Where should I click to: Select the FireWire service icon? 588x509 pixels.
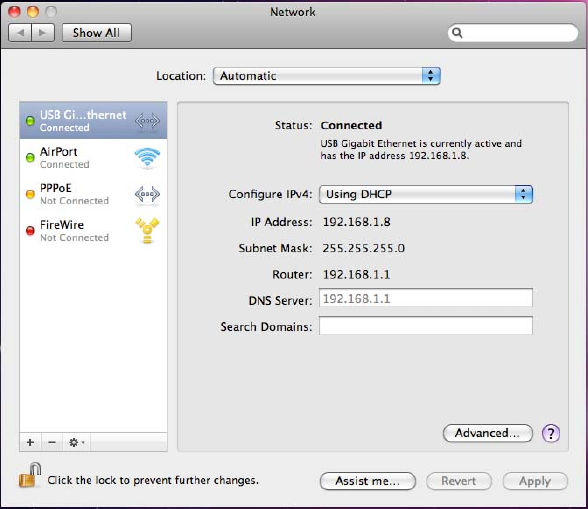147,230
